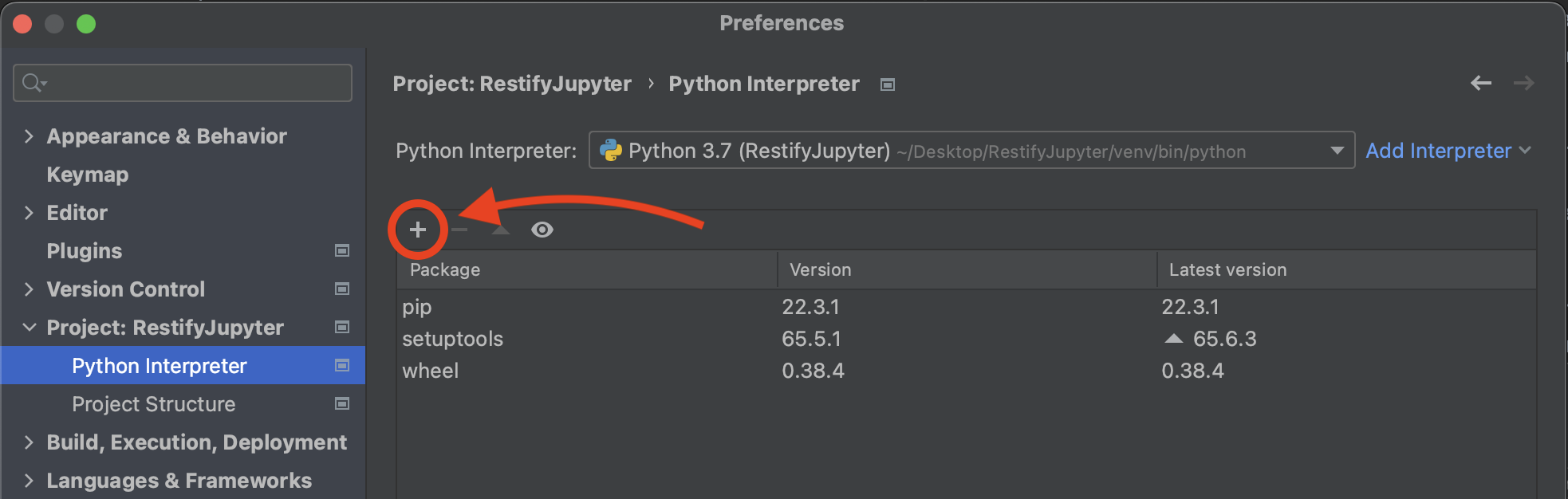Screen dimensions: 1568x499
Task: Open Plugins settings page
Action: tap(84, 251)
